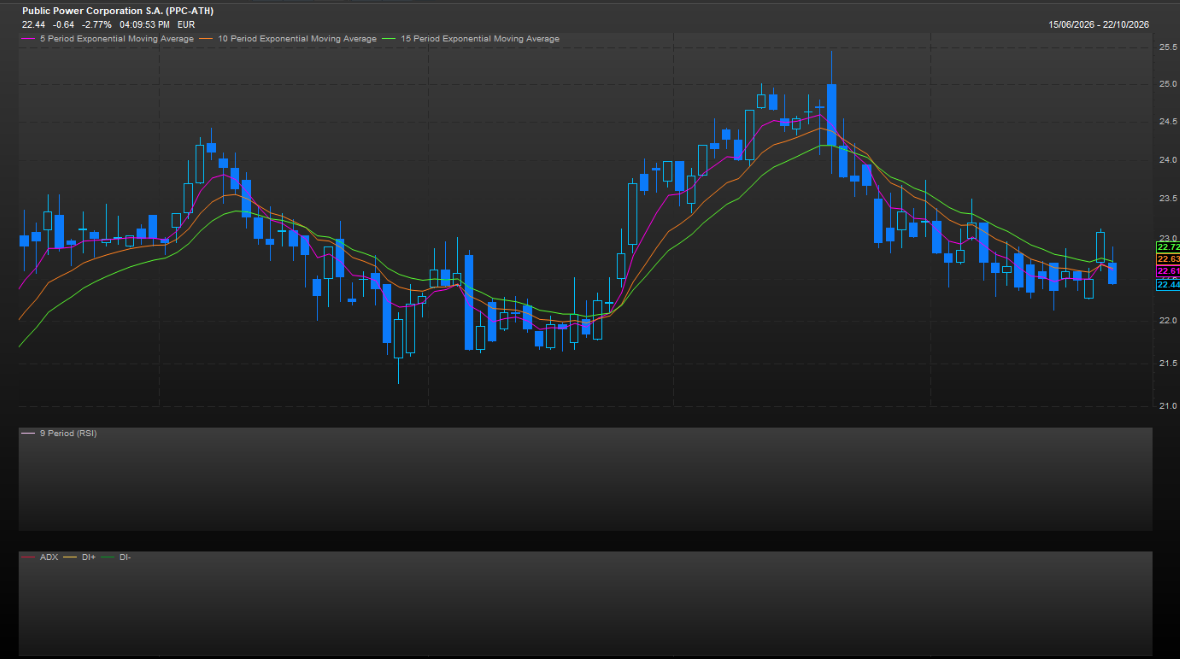The height and width of the screenshot is (659, 1180).
Task: Select the 15 Period Exponential Moving Average legend
Action: (x=480, y=38)
